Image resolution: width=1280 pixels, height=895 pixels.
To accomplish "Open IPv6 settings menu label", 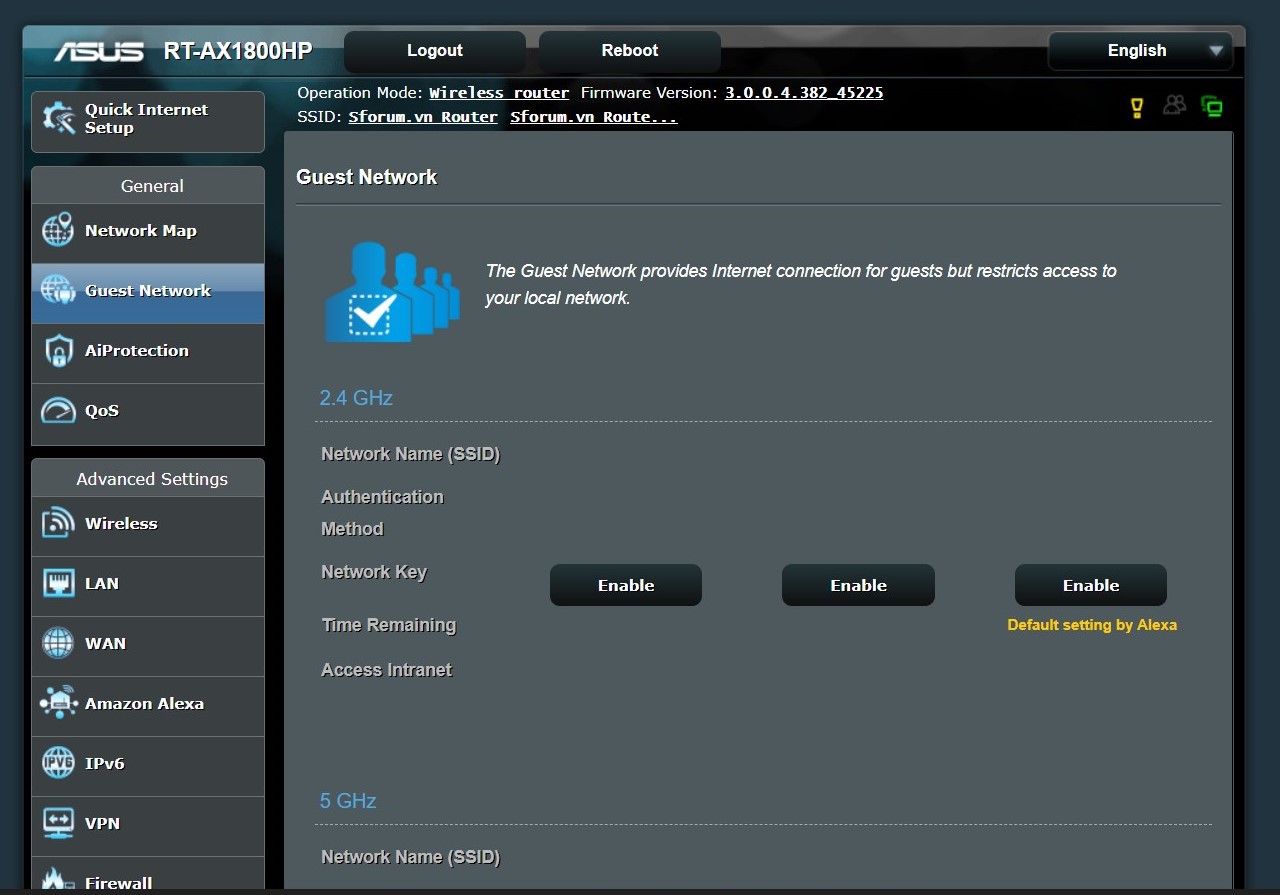I will point(105,764).
